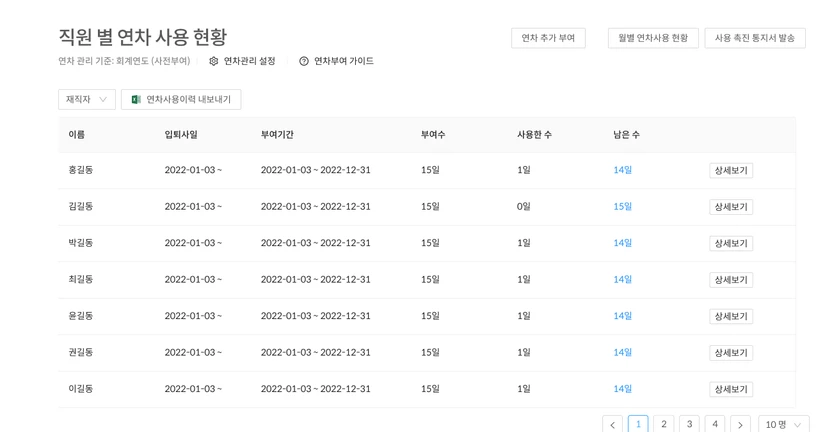Screen dimensions: 825x432
Task: Click the 남은 수 column header
Action: tap(626, 135)
